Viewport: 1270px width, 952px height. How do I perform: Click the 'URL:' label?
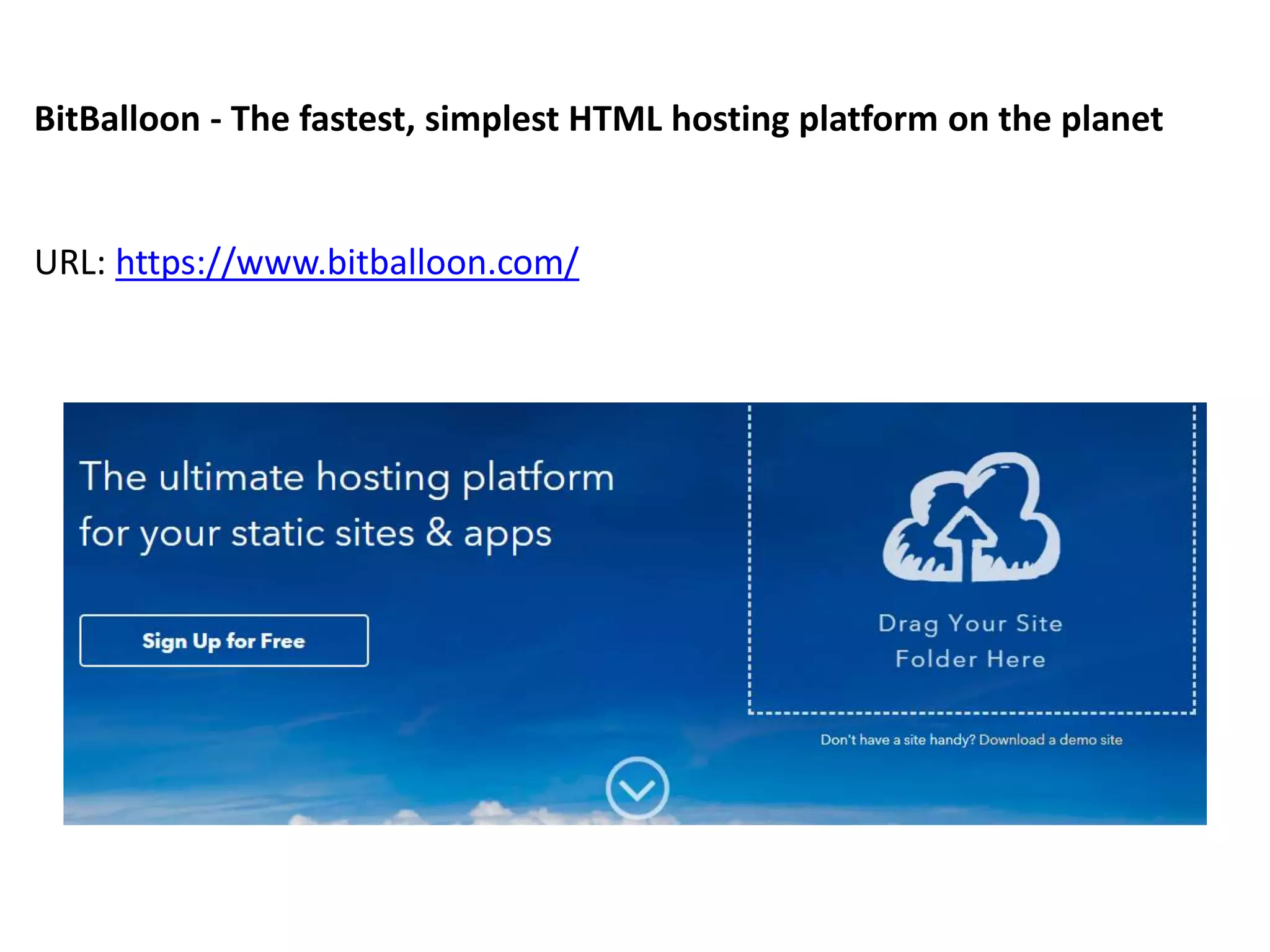point(71,262)
